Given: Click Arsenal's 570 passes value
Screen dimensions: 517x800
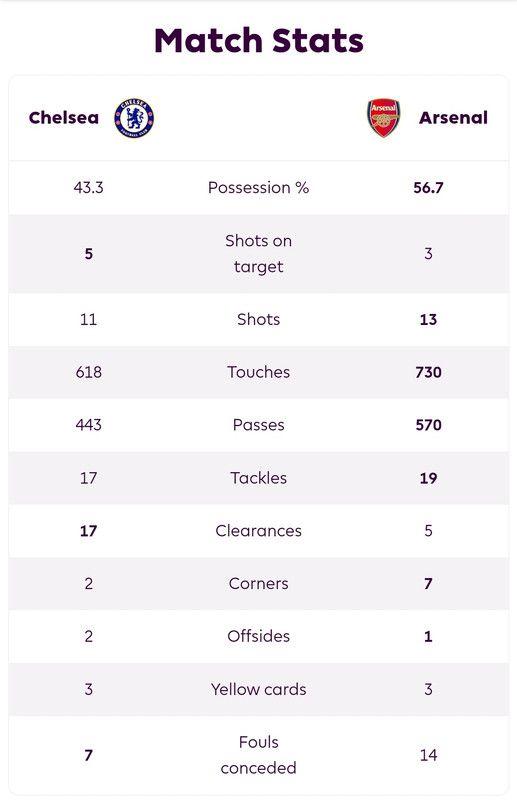Looking at the screenshot, I should (428, 425).
